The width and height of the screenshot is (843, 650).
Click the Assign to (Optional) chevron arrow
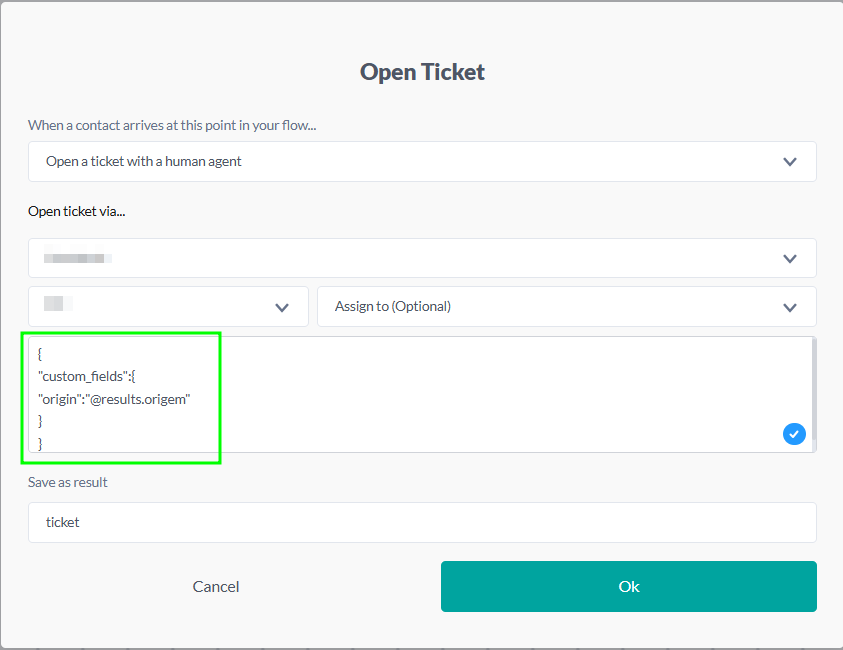(790, 307)
